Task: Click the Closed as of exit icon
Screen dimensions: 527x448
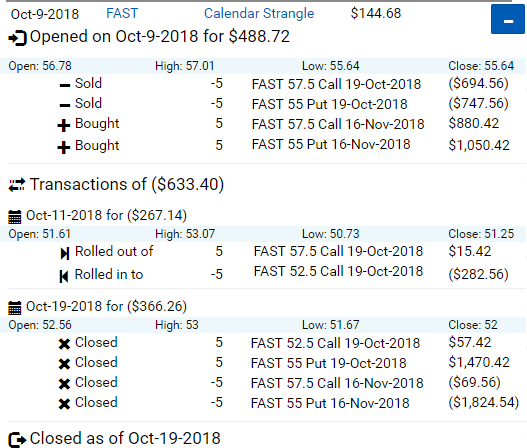Action: point(17,440)
